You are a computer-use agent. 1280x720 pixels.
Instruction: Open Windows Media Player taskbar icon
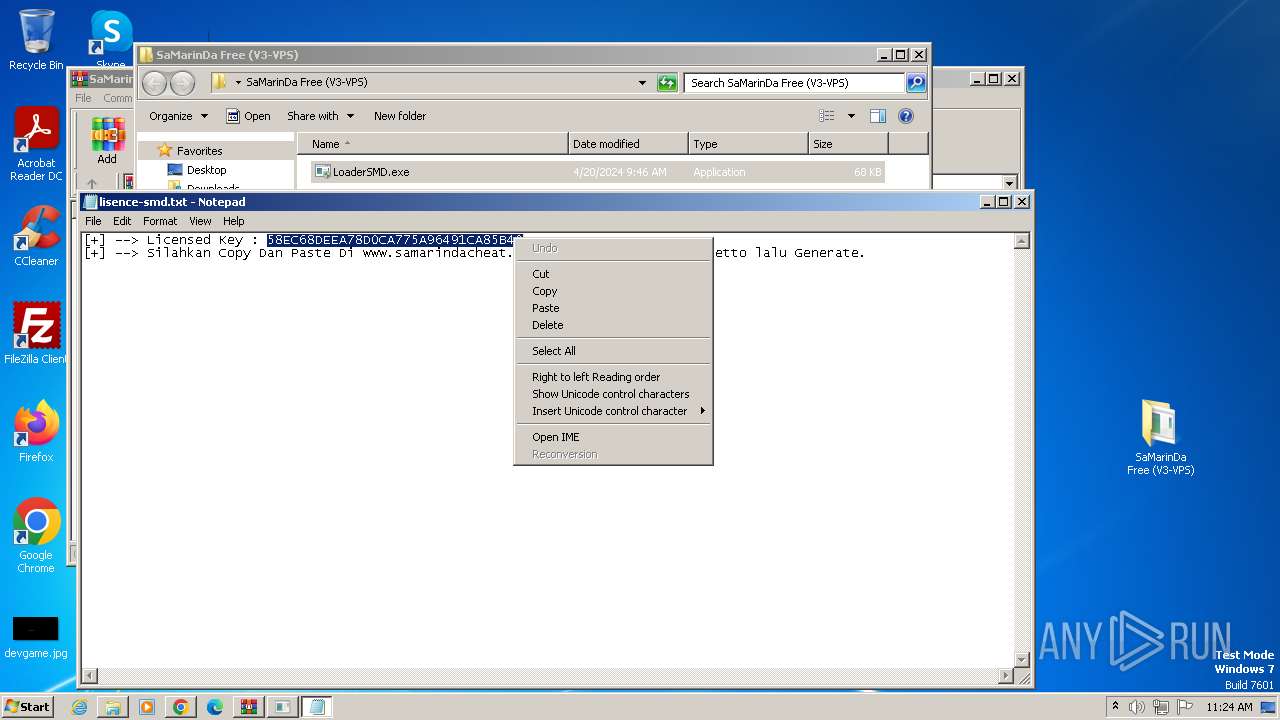[147, 707]
